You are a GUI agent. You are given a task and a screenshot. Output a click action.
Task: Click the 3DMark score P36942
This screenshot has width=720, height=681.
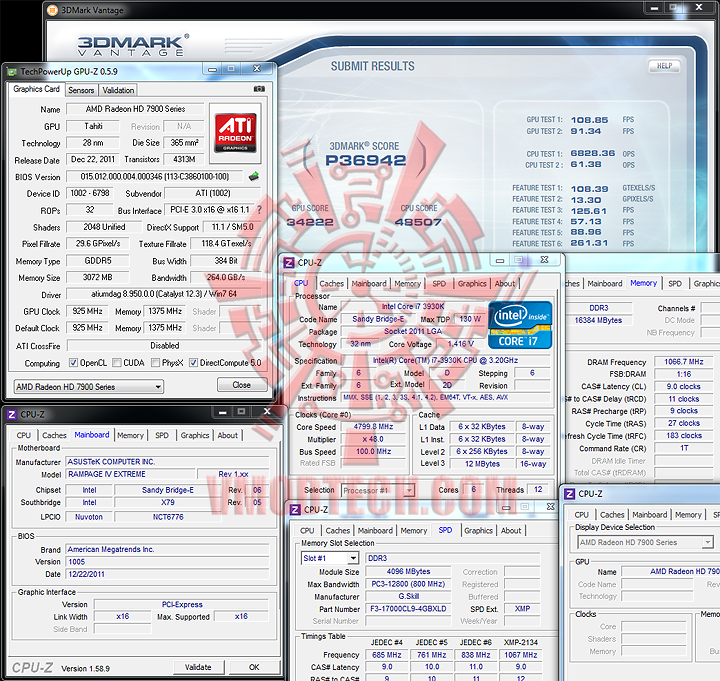(x=366, y=160)
